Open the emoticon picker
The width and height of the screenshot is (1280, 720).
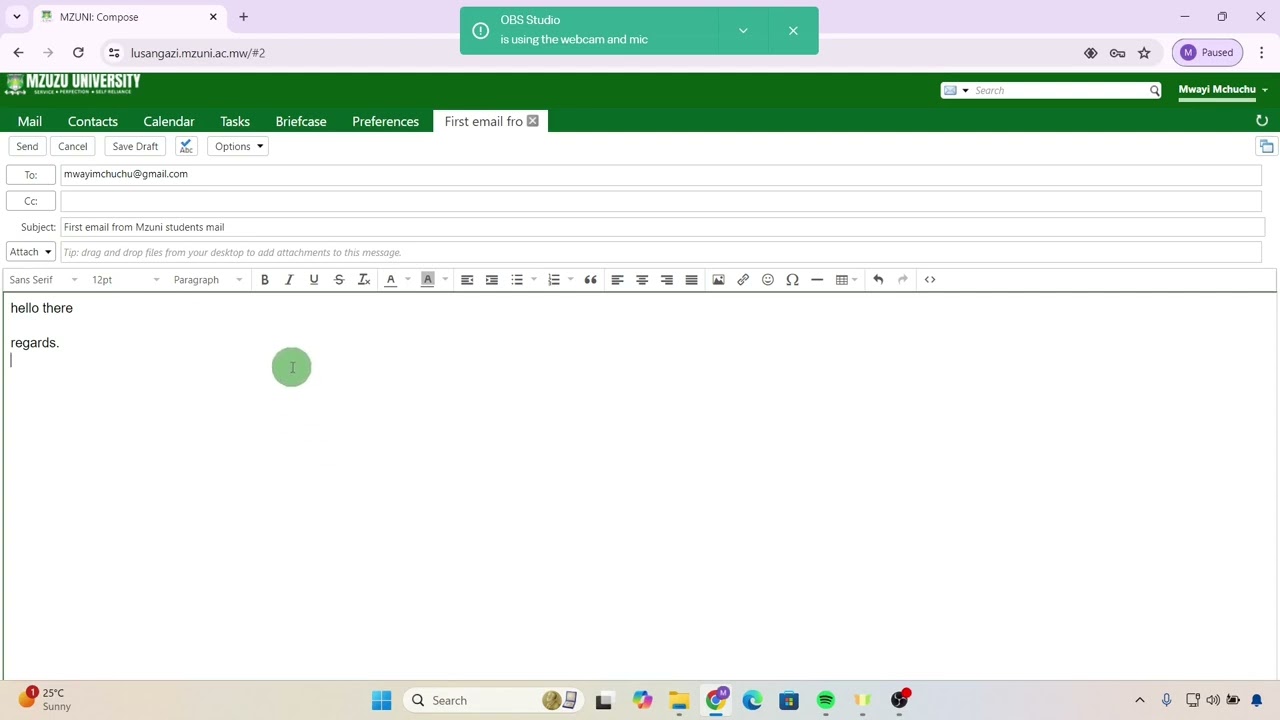[x=768, y=280]
